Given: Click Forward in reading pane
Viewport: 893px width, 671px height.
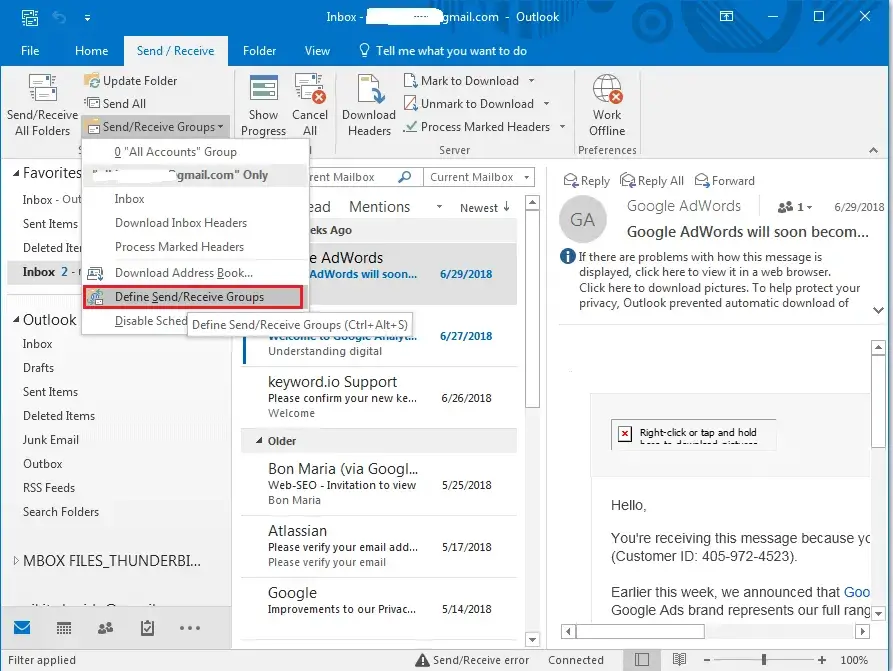Looking at the screenshot, I should click(x=724, y=181).
